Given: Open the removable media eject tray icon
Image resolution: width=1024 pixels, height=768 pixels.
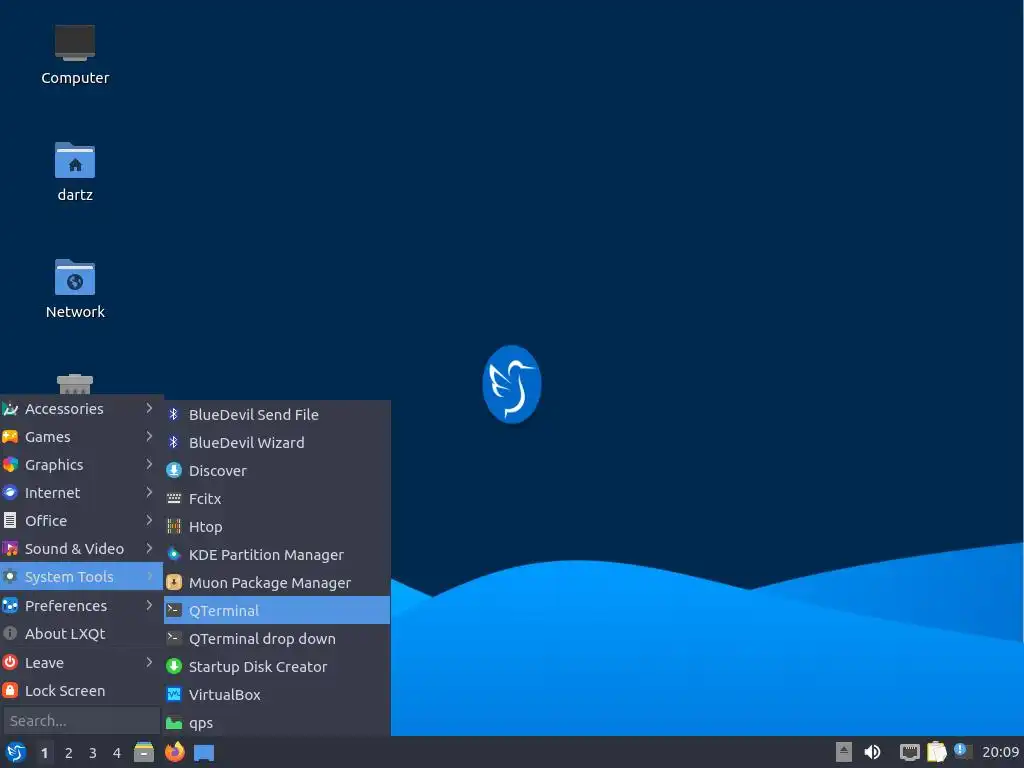Looking at the screenshot, I should (844, 752).
